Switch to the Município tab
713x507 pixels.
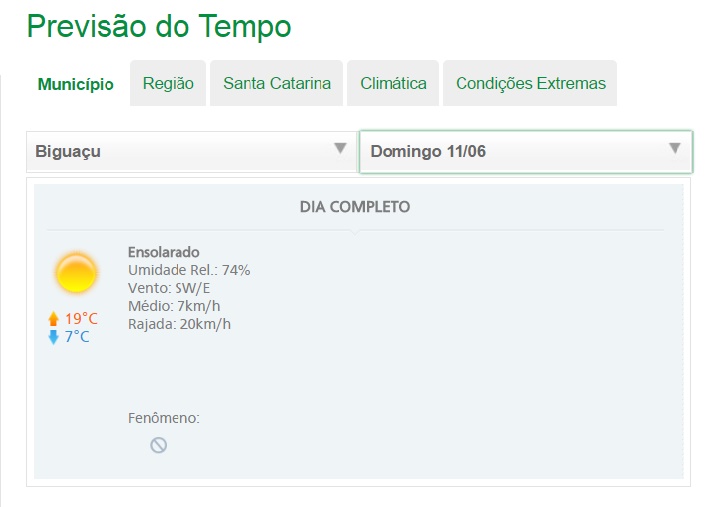tap(75, 84)
